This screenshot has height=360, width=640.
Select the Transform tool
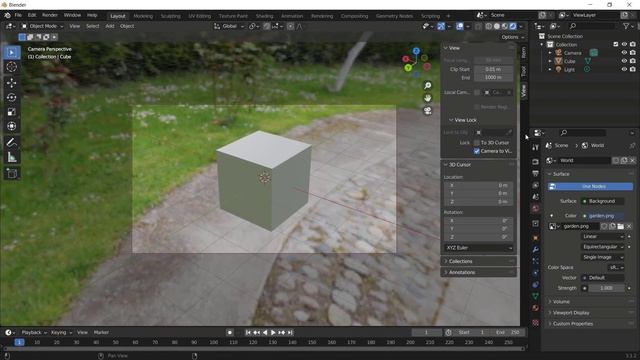tap(12, 126)
